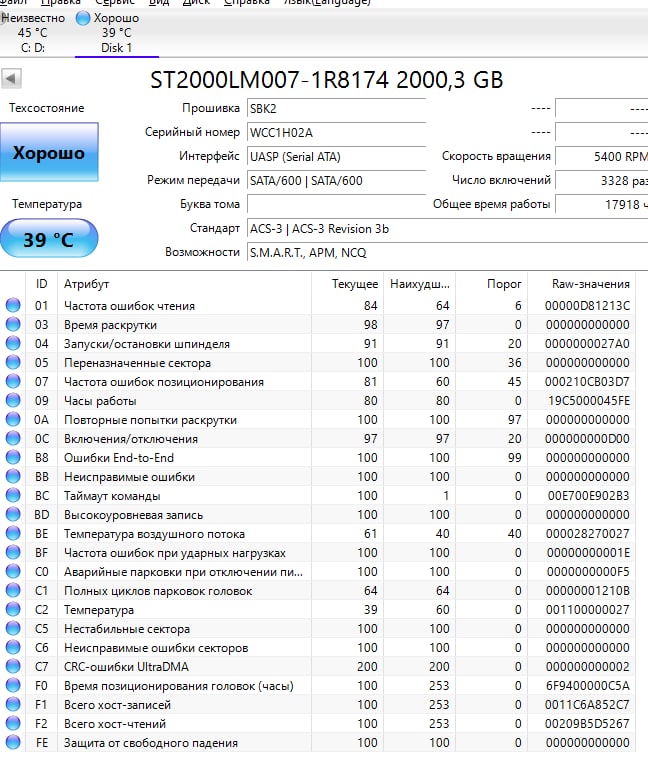Screen dimensions: 648x763
Task: Open the Справка menu
Action: [x=247, y=2]
